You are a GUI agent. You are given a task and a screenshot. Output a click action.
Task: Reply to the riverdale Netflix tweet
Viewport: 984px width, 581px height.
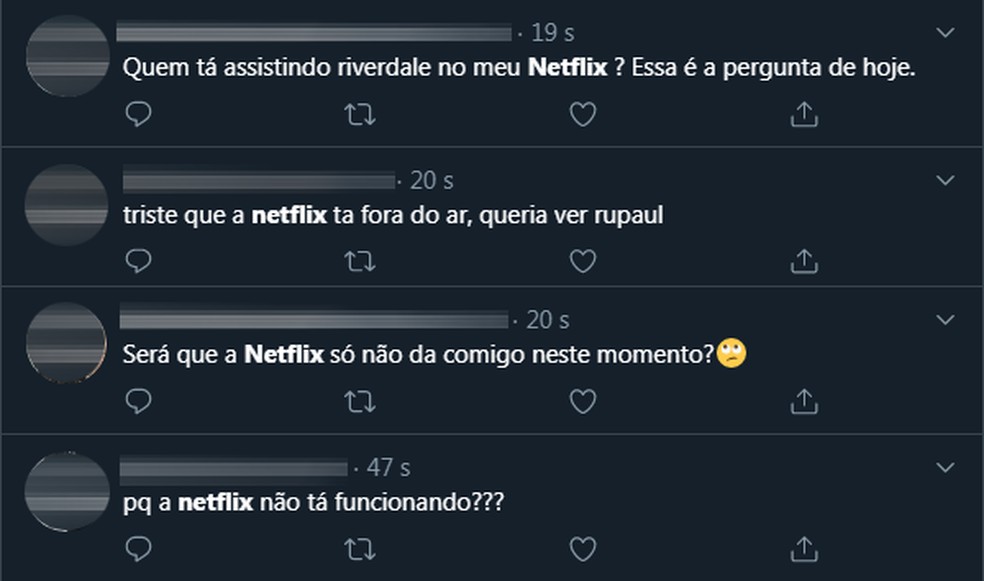(140, 115)
